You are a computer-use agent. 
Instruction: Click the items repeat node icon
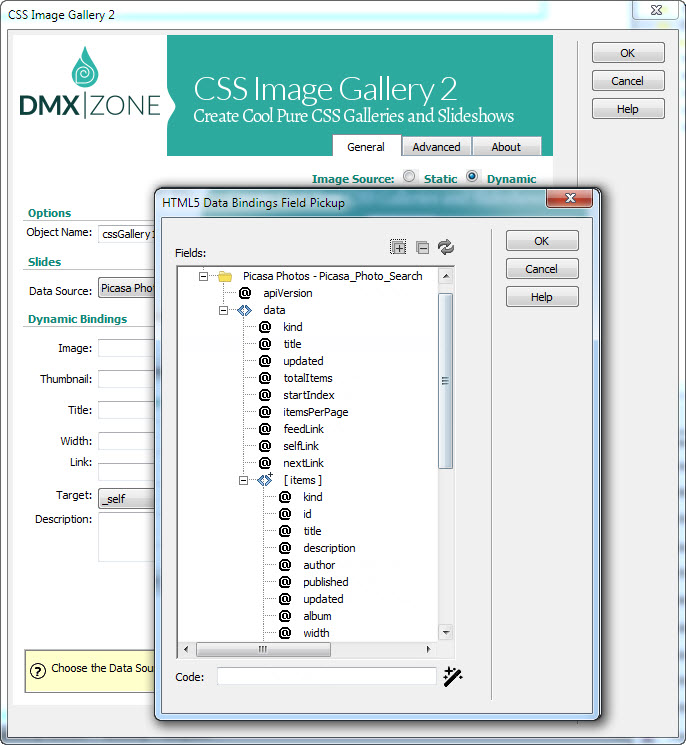(x=265, y=479)
